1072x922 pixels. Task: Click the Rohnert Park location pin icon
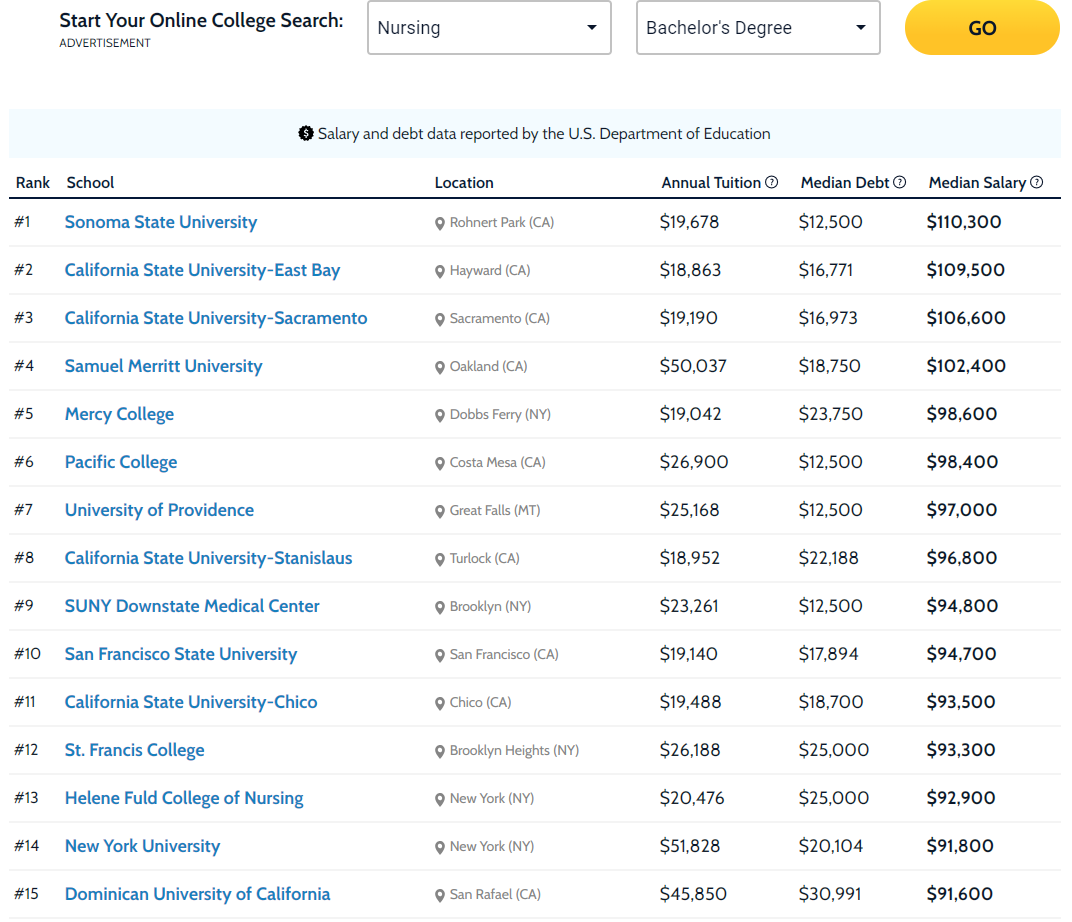tap(440, 223)
